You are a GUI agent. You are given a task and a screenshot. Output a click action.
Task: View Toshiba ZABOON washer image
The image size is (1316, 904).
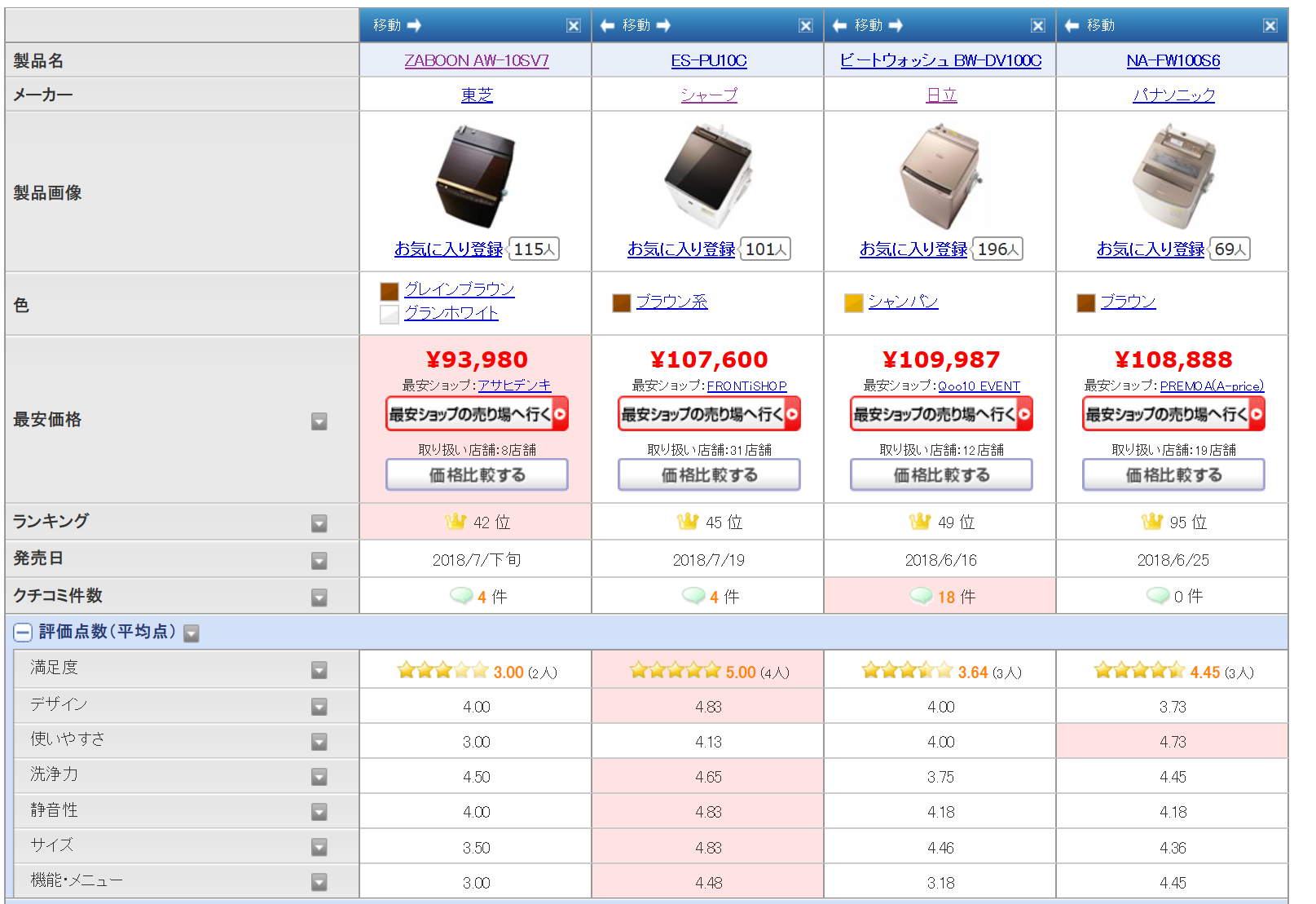tap(477, 174)
